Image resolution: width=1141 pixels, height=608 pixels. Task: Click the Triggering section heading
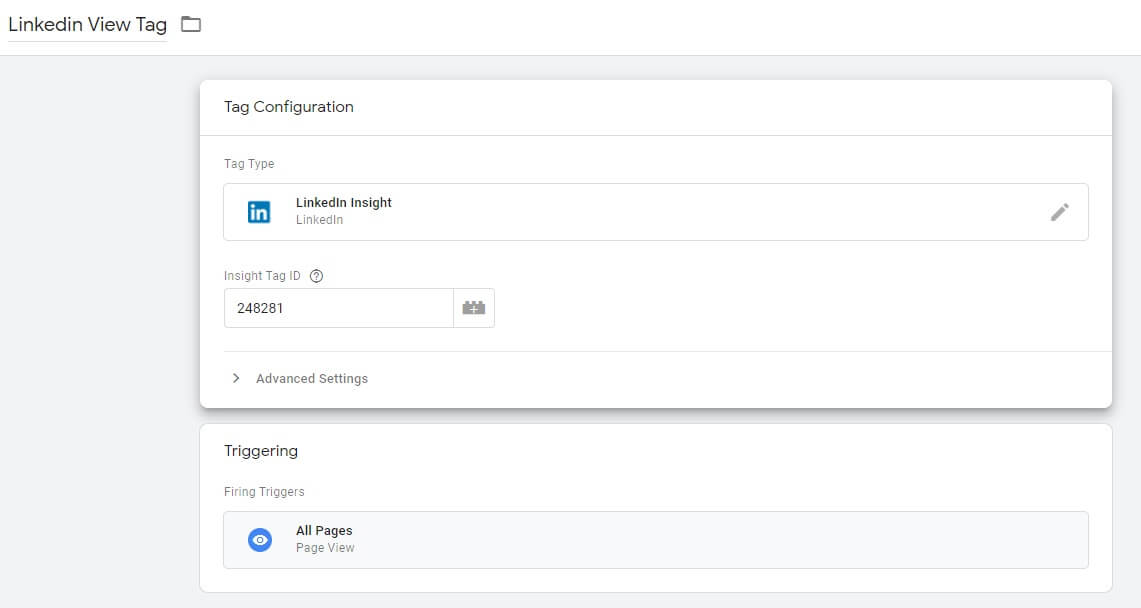click(261, 451)
